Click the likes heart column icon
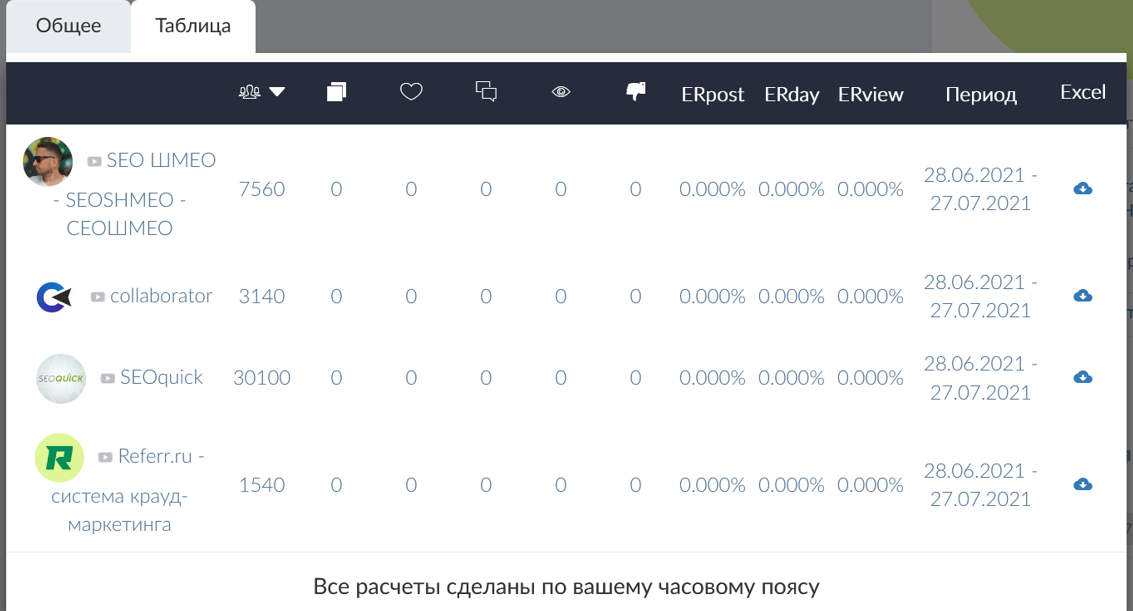 click(411, 92)
